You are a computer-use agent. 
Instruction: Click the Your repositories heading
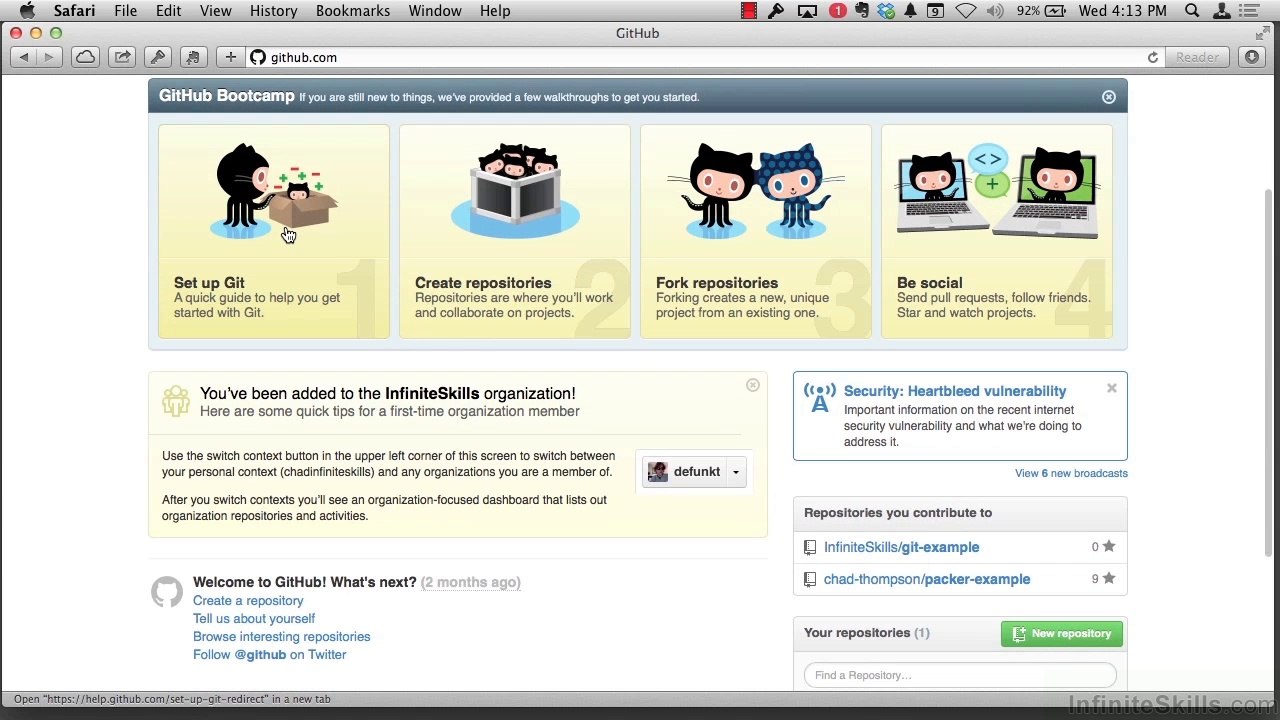pyautogui.click(x=867, y=634)
